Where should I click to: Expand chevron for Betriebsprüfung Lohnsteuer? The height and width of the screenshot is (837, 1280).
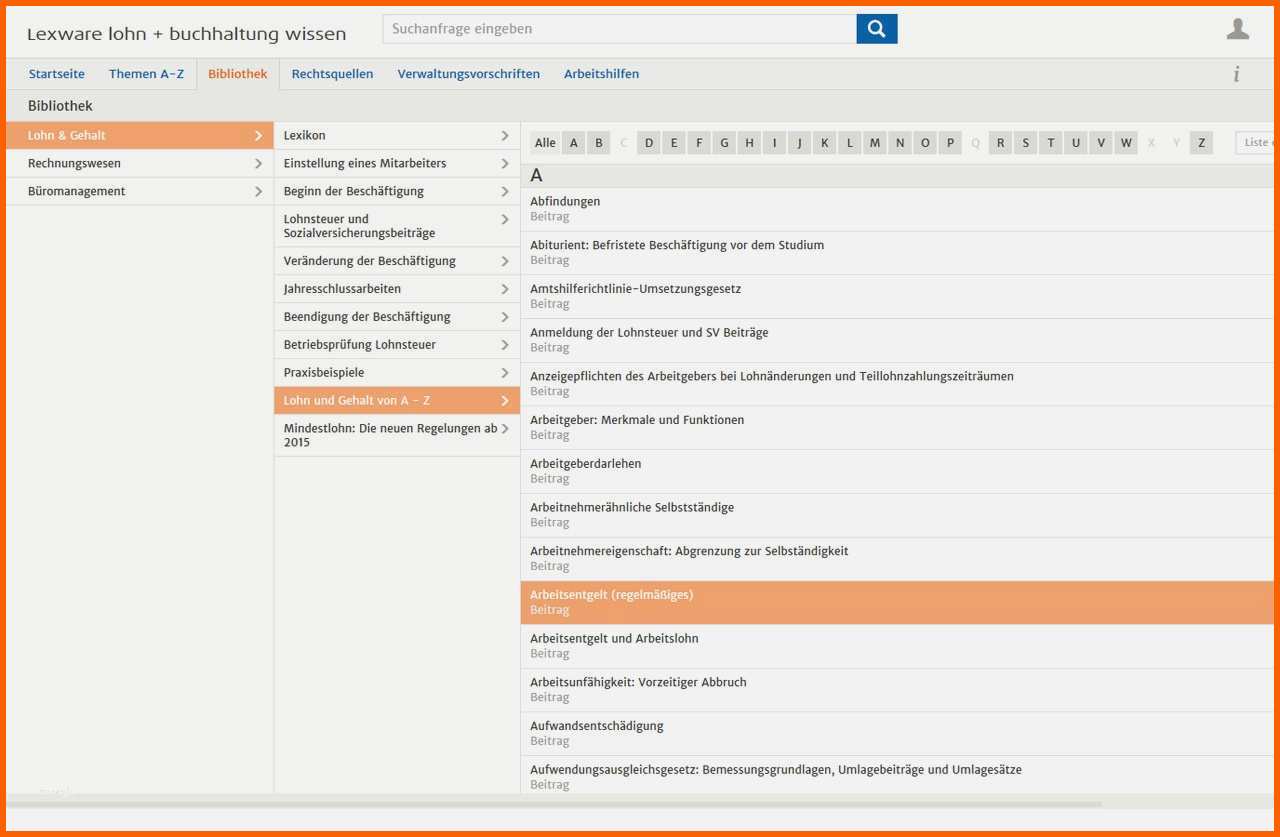click(x=505, y=346)
